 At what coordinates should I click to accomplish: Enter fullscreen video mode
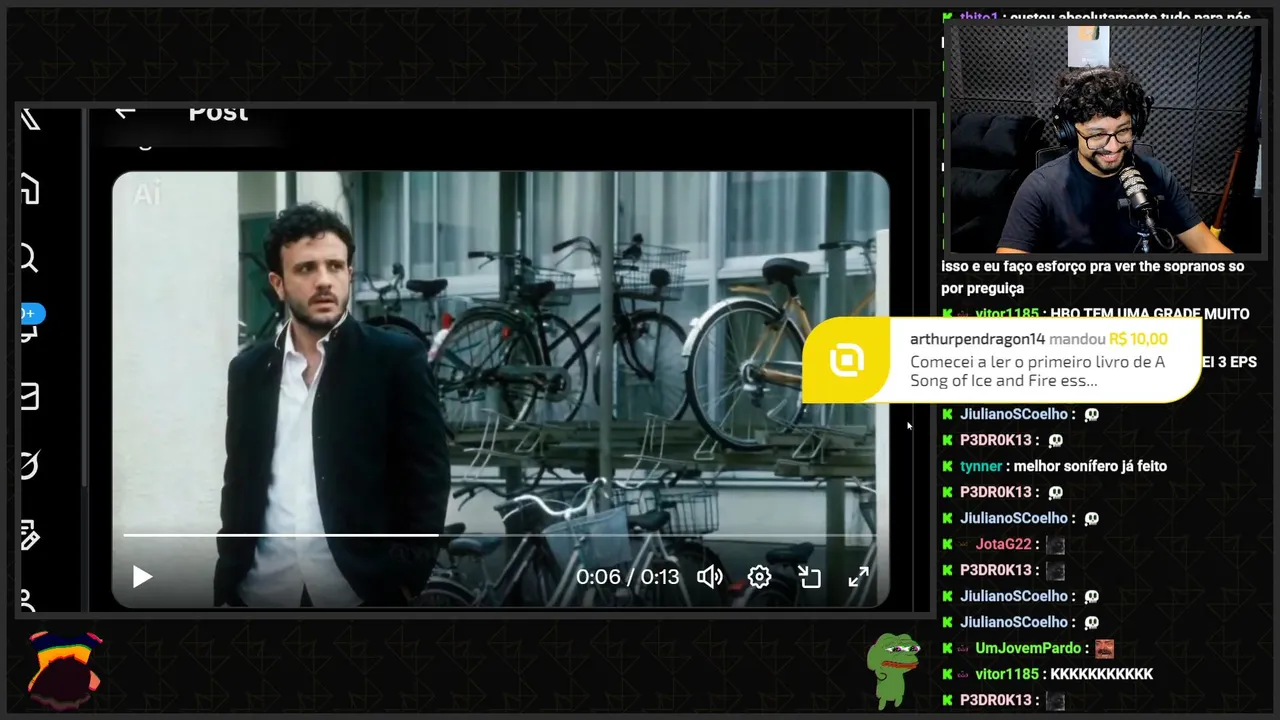(859, 577)
